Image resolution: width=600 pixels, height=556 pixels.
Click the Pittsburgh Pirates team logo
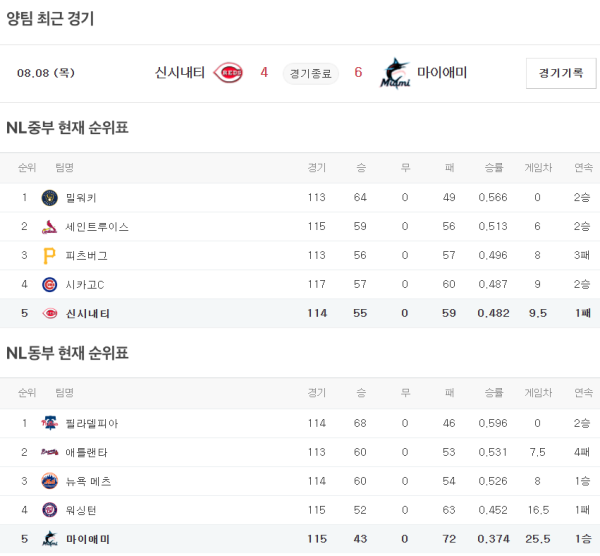(49, 256)
